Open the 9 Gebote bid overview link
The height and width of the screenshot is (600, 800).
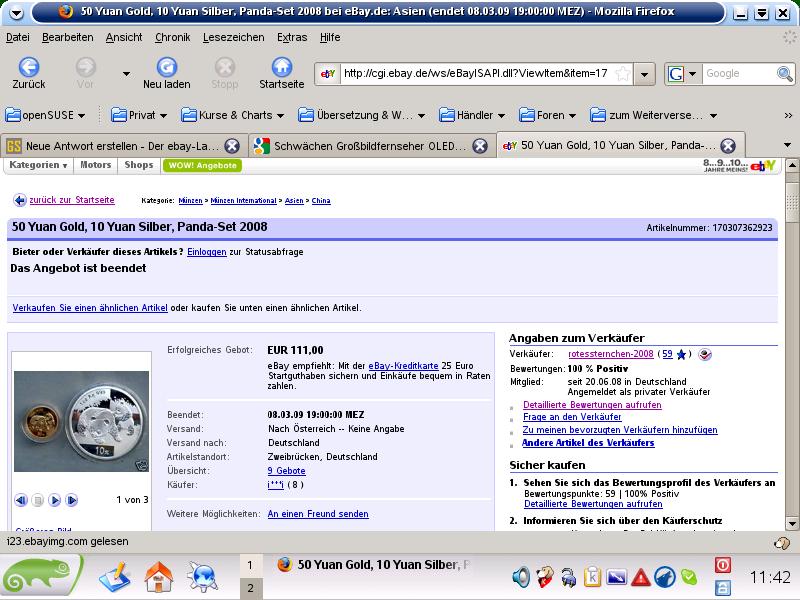pyautogui.click(x=285, y=470)
